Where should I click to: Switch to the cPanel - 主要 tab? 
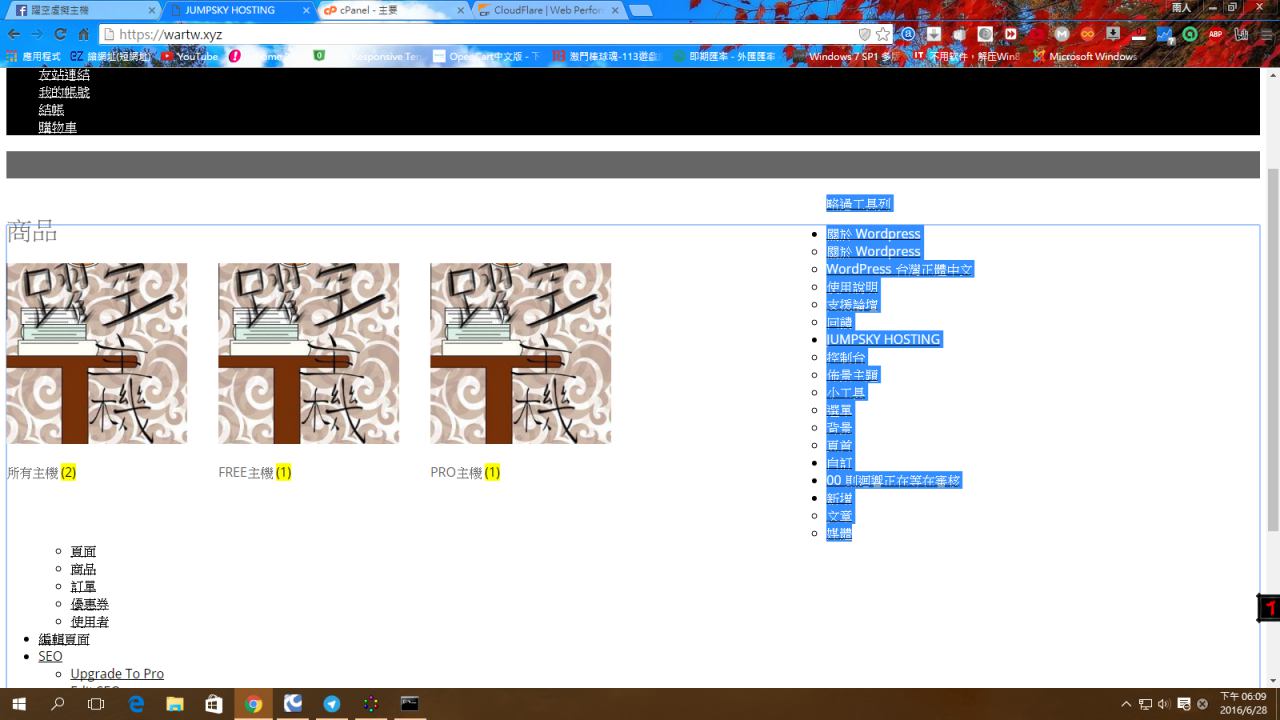coord(392,10)
